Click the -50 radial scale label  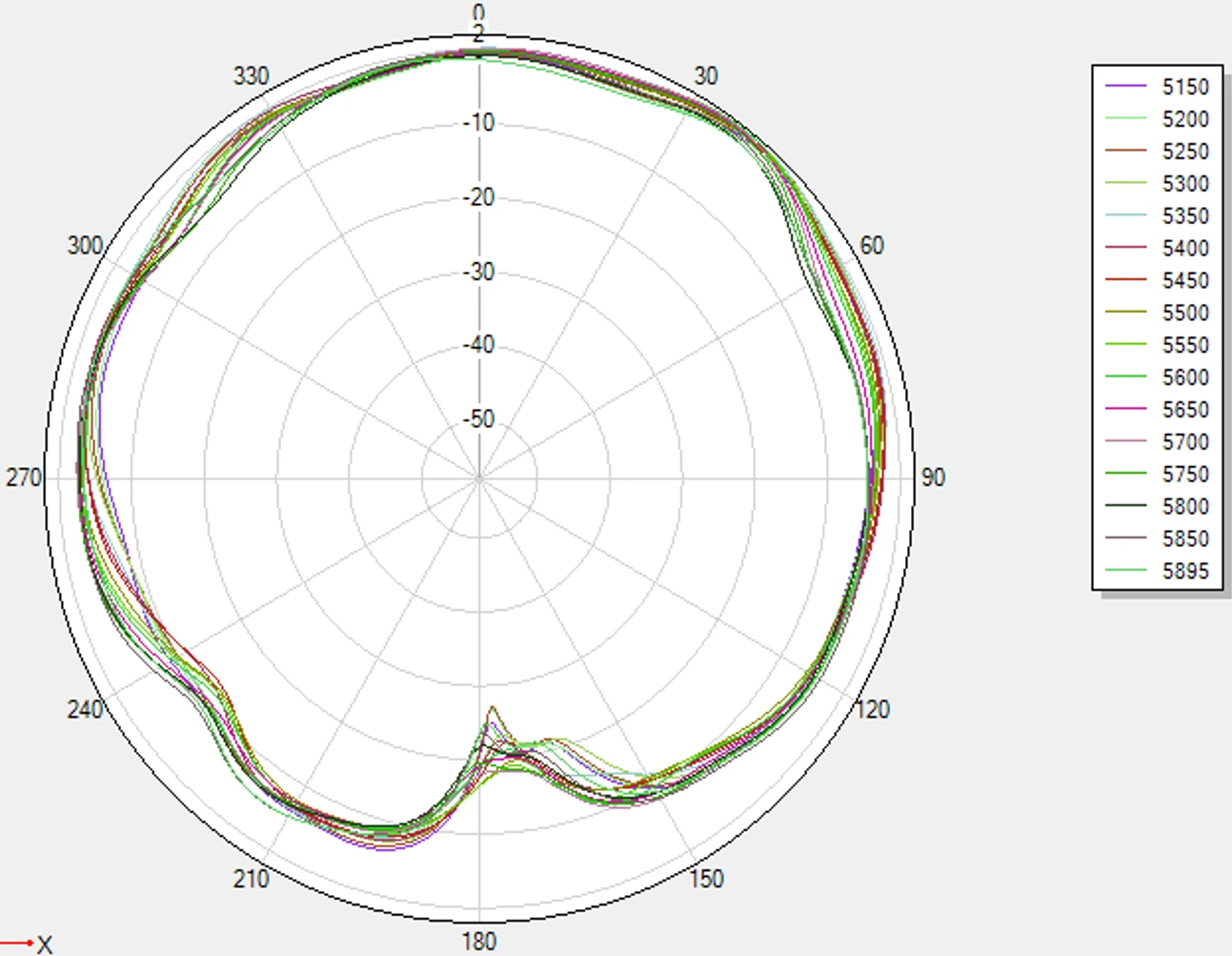tap(479, 419)
